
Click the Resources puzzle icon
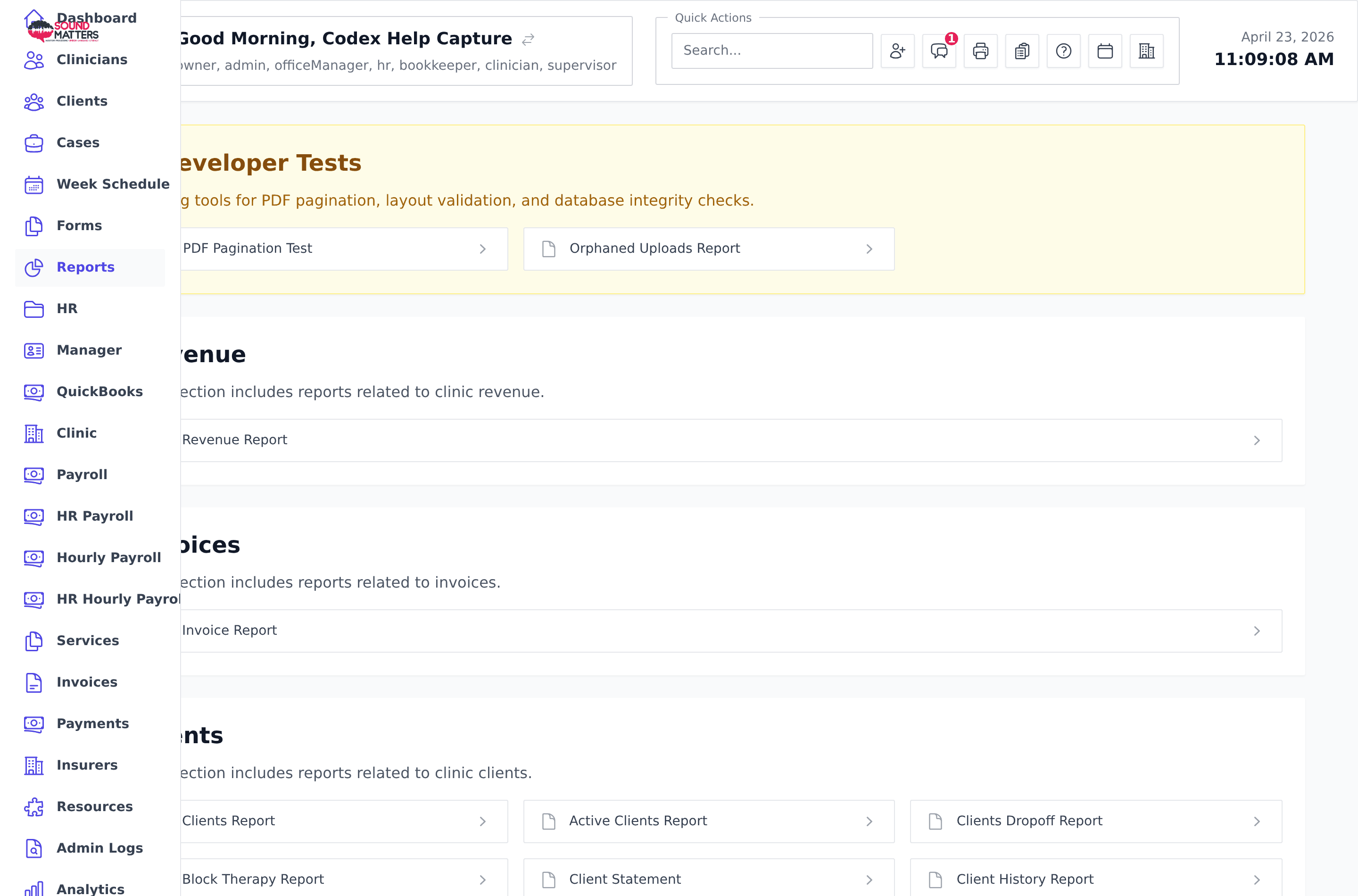click(x=33, y=807)
